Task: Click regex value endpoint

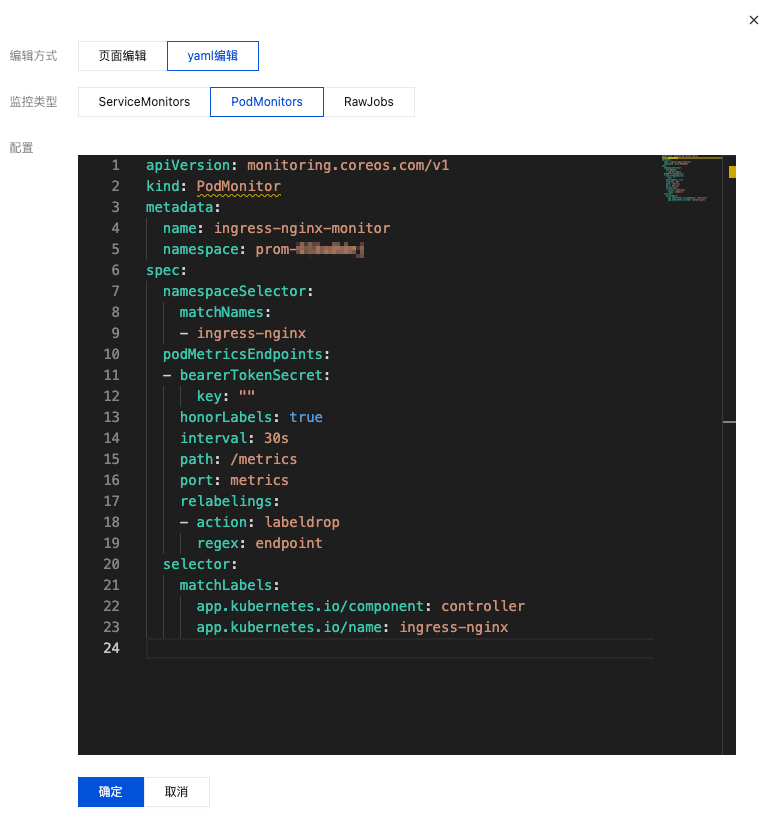Action: [289, 543]
